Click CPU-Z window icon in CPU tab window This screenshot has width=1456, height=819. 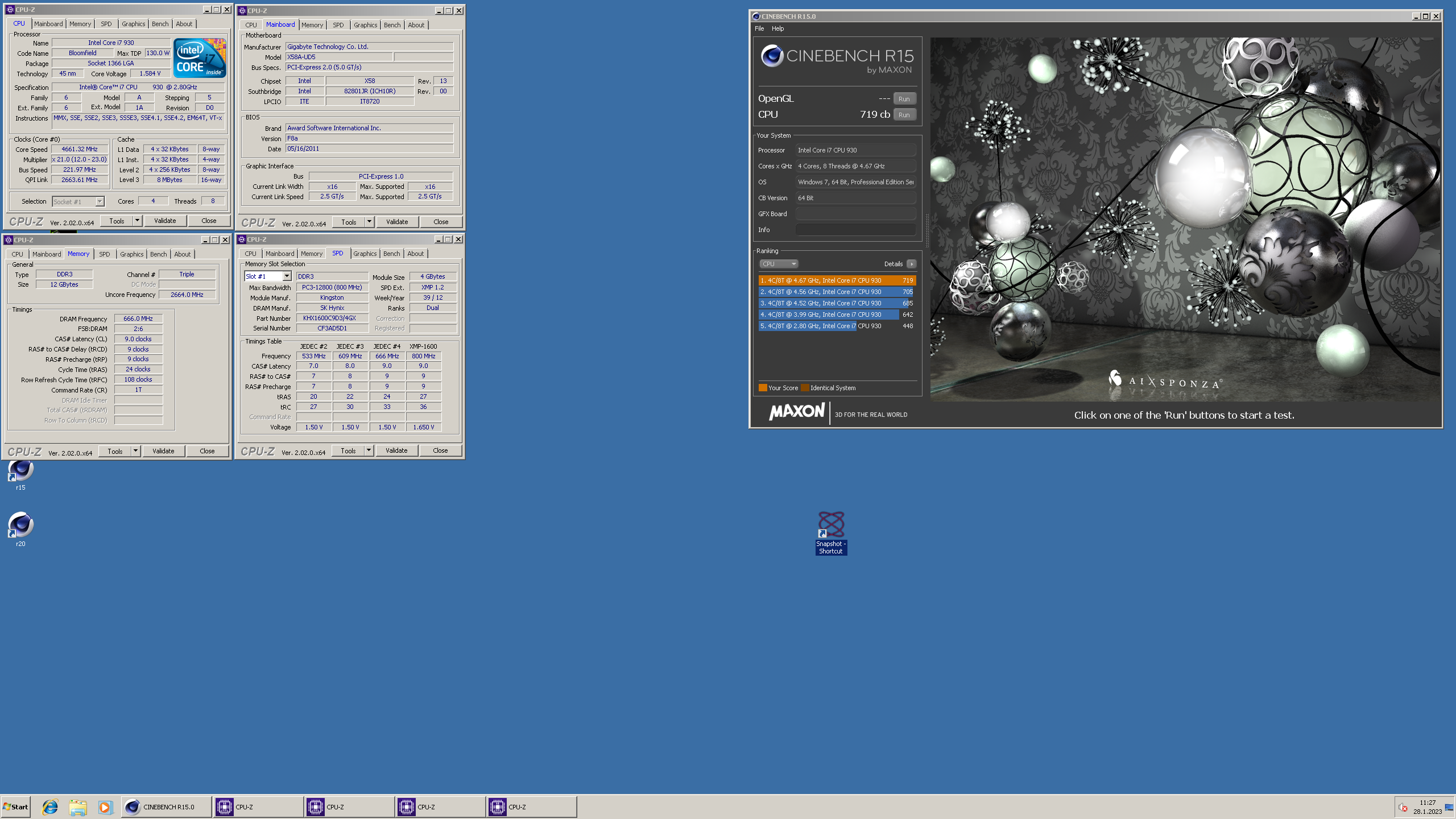10,10
